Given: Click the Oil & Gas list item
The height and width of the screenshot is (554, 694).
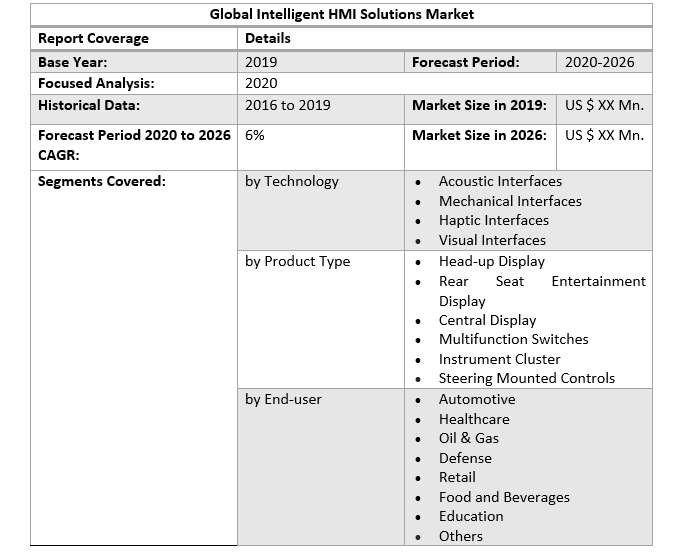Looking at the screenshot, I should pos(468,438).
